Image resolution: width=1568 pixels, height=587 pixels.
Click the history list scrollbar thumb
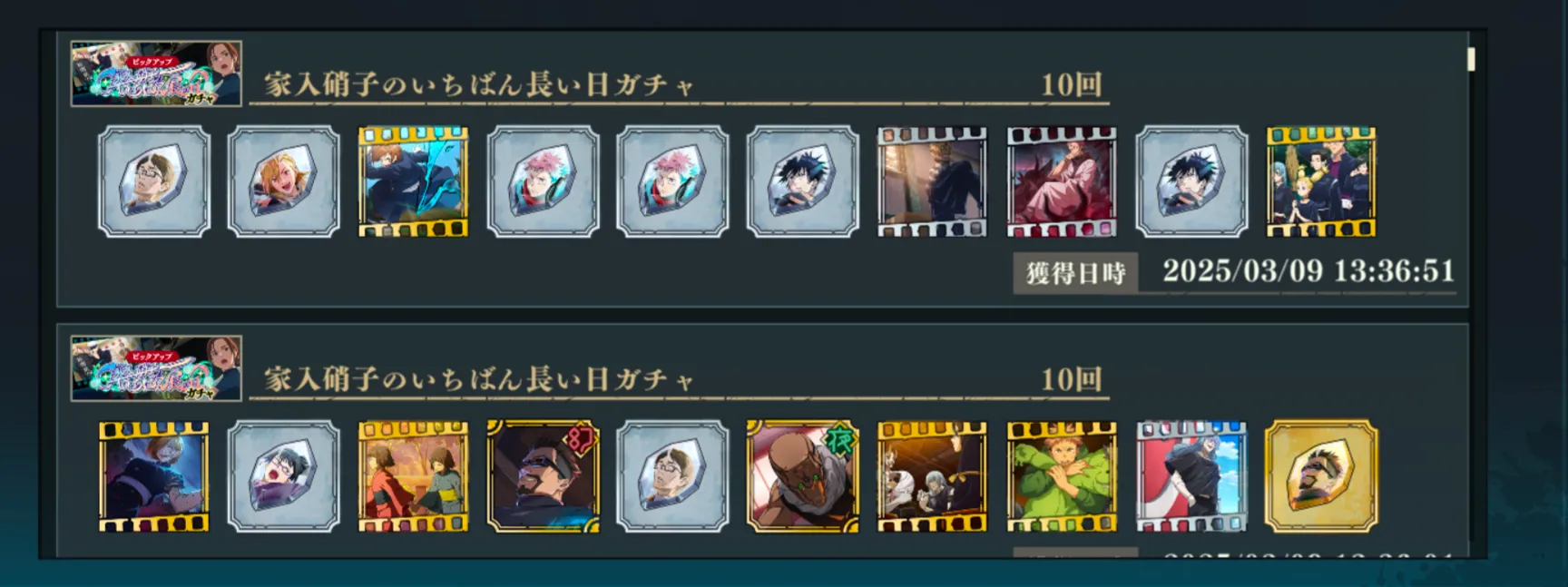(x=1471, y=59)
